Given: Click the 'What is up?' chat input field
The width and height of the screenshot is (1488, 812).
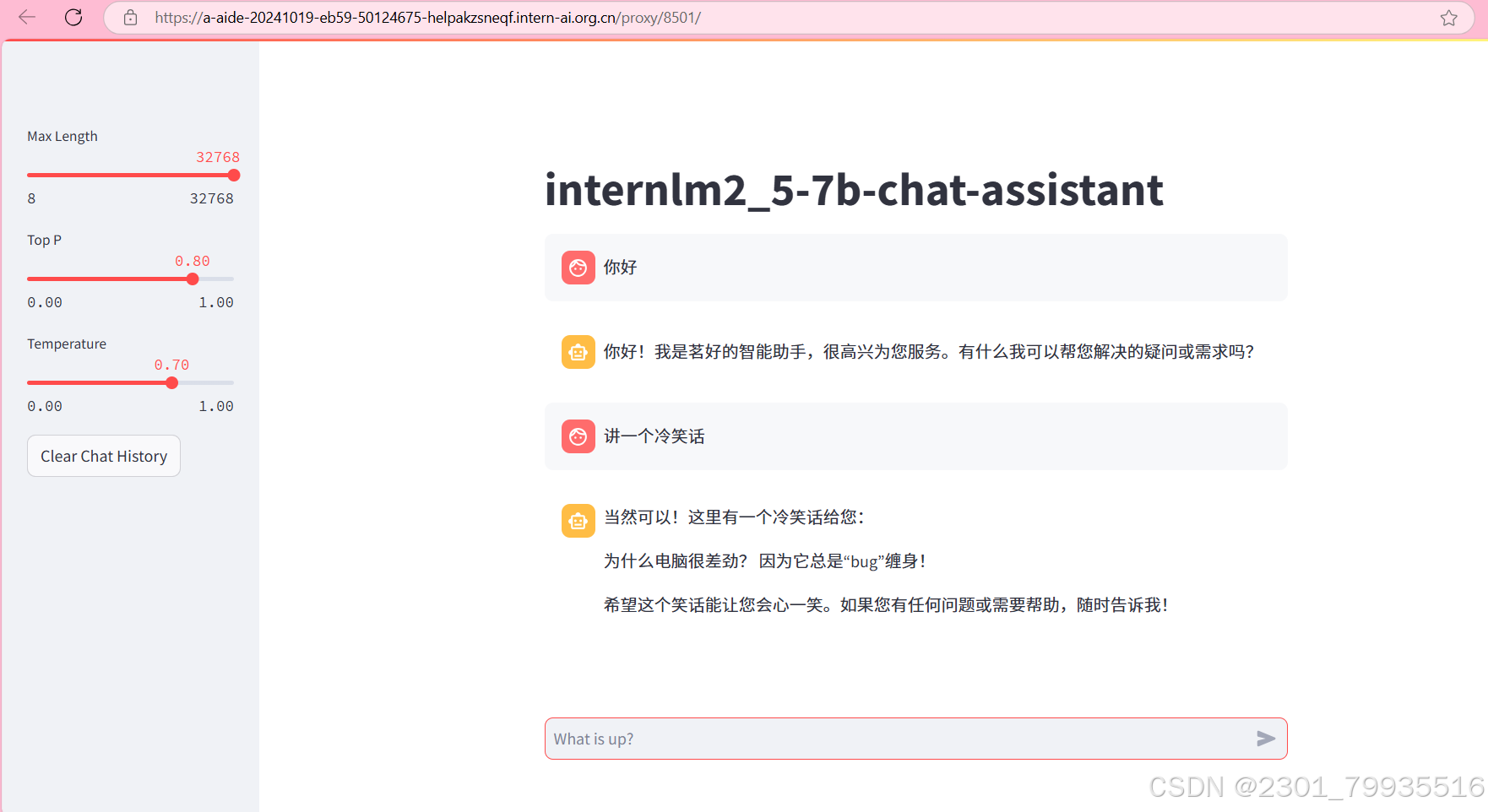Looking at the screenshot, I should tap(844, 739).
